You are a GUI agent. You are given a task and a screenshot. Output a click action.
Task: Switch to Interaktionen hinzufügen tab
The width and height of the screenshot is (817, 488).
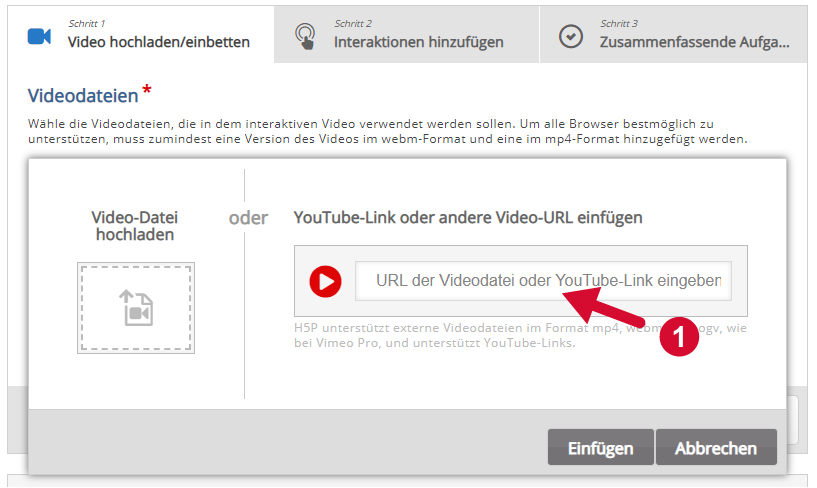(406, 35)
